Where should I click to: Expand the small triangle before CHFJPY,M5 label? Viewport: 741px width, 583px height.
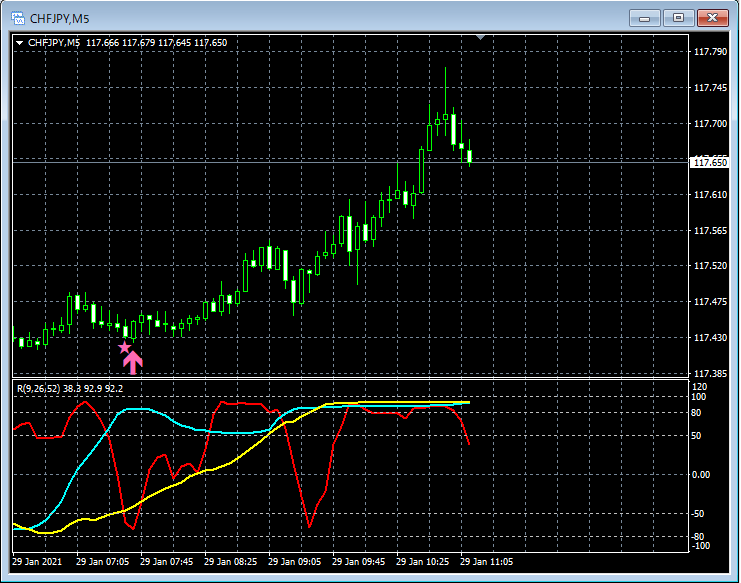19,43
